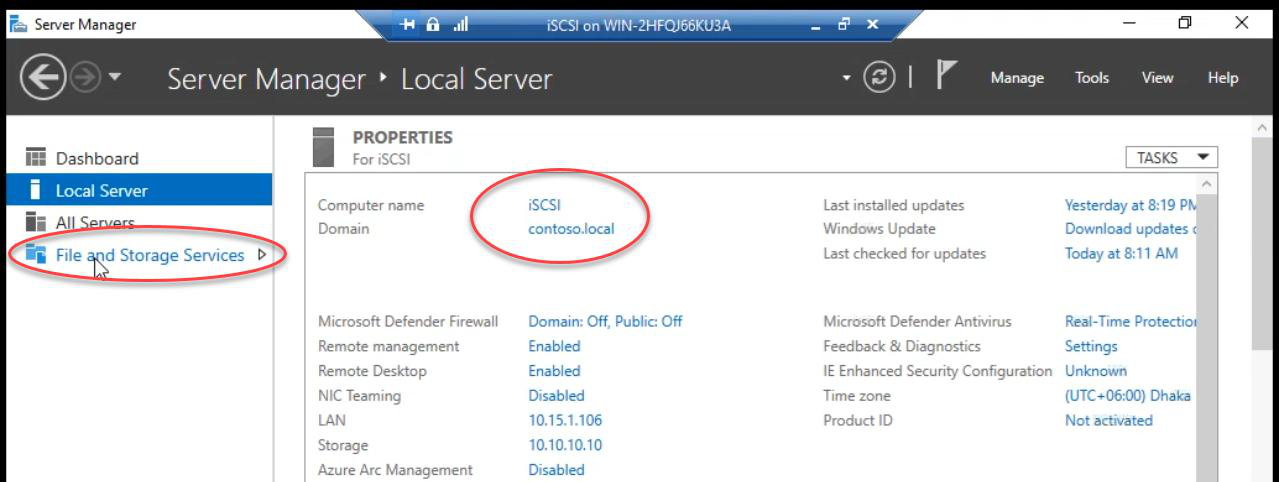Click the Server Manager title bar icon
Image resolution: width=1279 pixels, height=482 pixels.
pyautogui.click(x=20, y=24)
